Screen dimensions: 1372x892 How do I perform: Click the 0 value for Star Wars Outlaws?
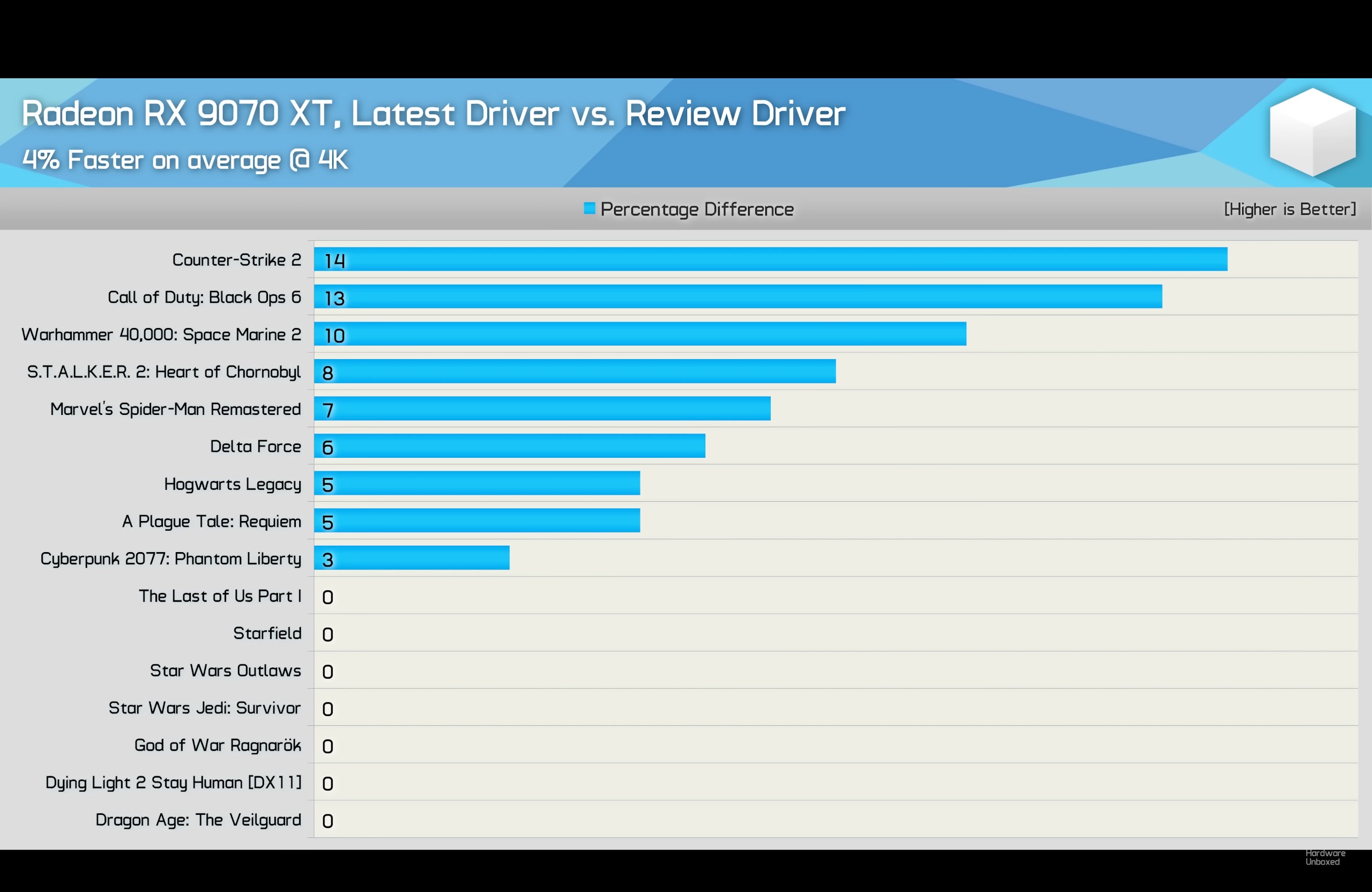(x=327, y=672)
